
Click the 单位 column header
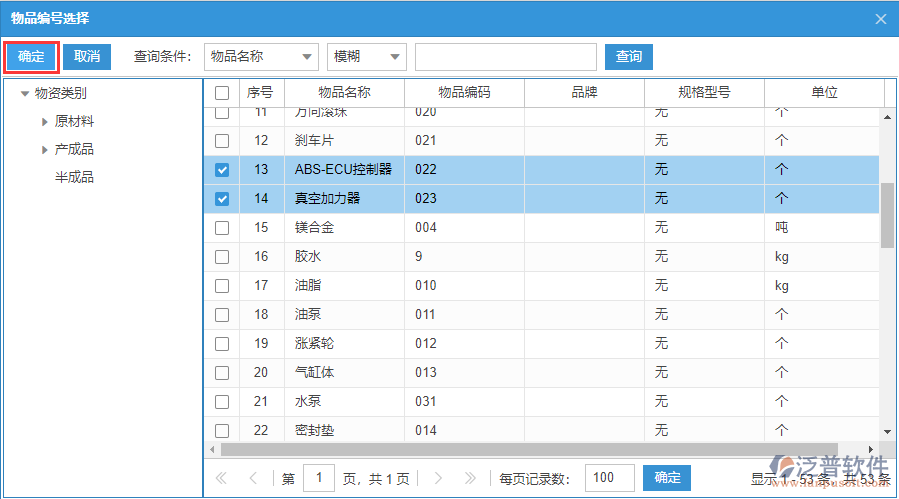(824, 93)
